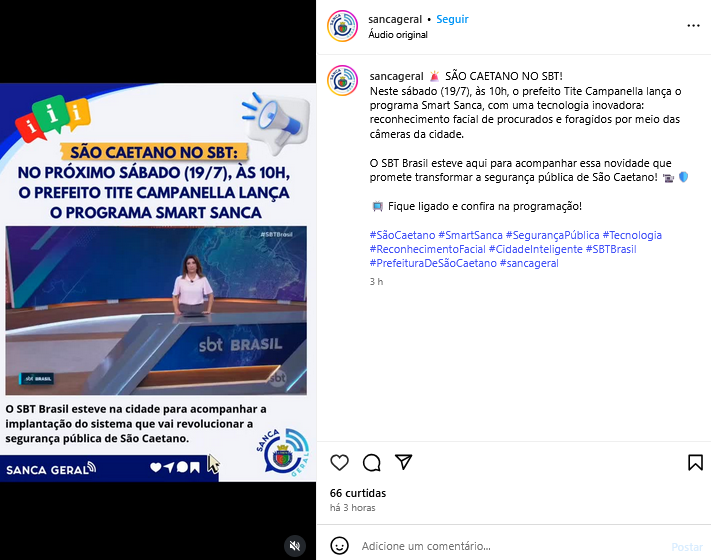
Task: Save post using bookmark icon
Action: [x=695, y=463]
